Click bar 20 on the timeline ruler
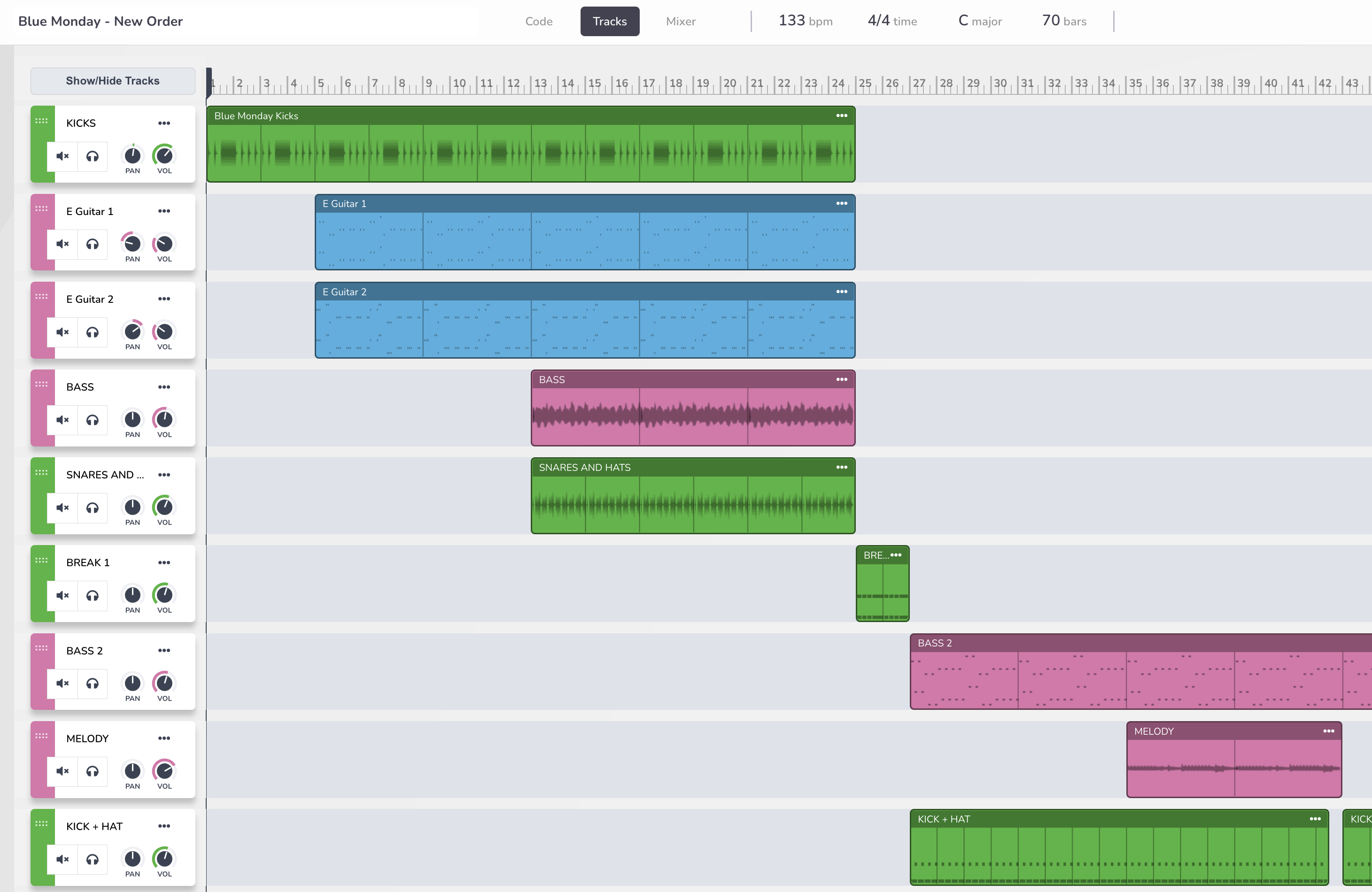1372x892 pixels. 730,84
